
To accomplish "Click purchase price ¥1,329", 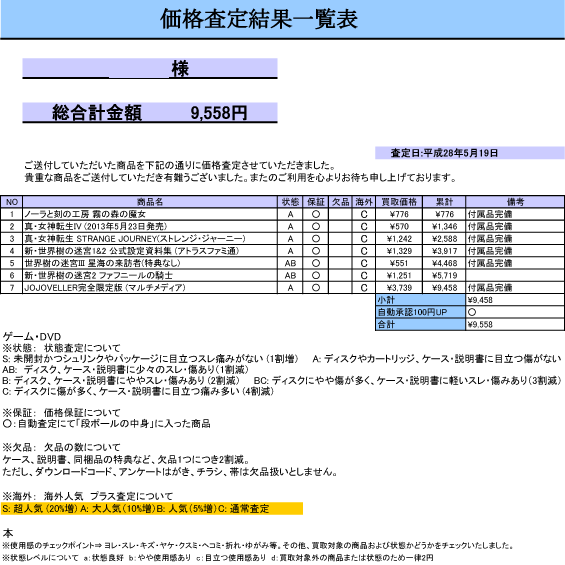I will pyautogui.click(x=399, y=251).
